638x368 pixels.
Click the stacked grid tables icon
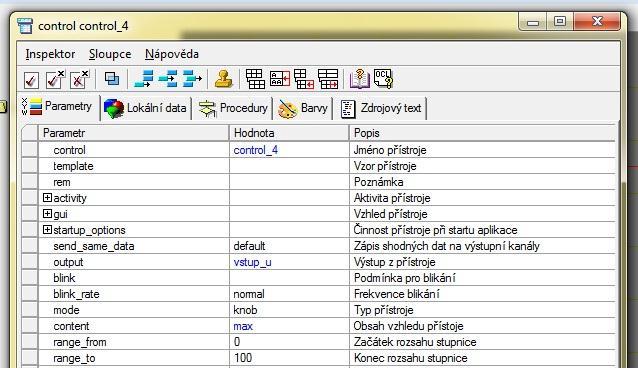(255, 79)
